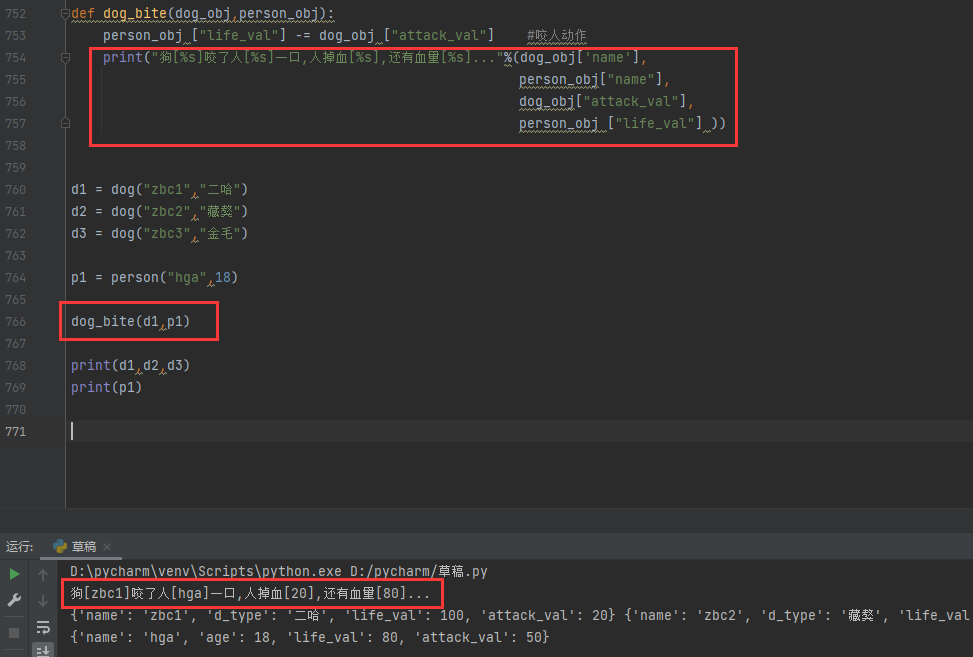The height and width of the screenshot is (657, 973).
Task: Click the 运行 panel label
Action: pos(20,547)
